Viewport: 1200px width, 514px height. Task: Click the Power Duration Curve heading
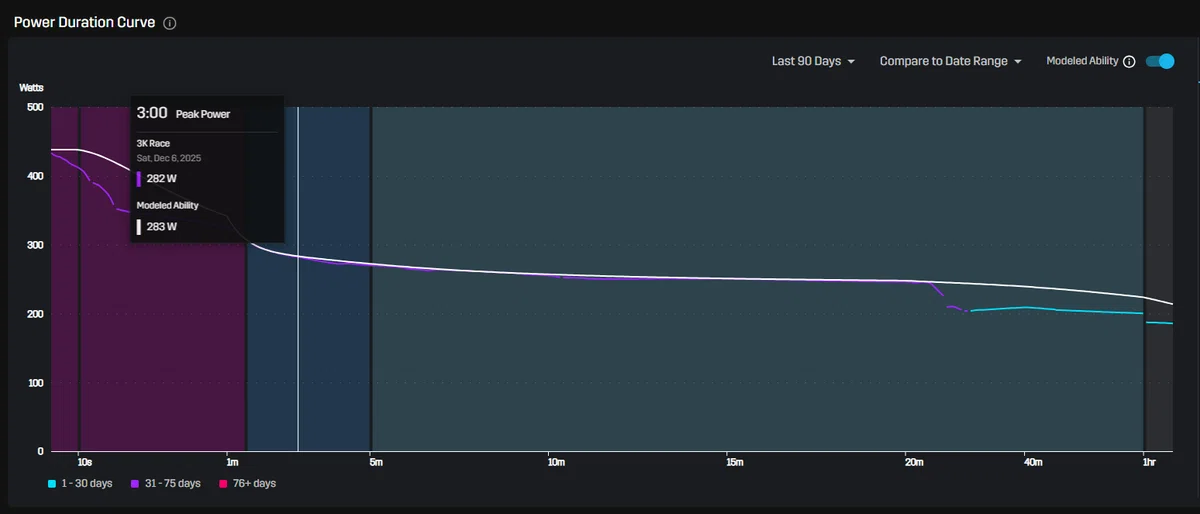(84, 22)
